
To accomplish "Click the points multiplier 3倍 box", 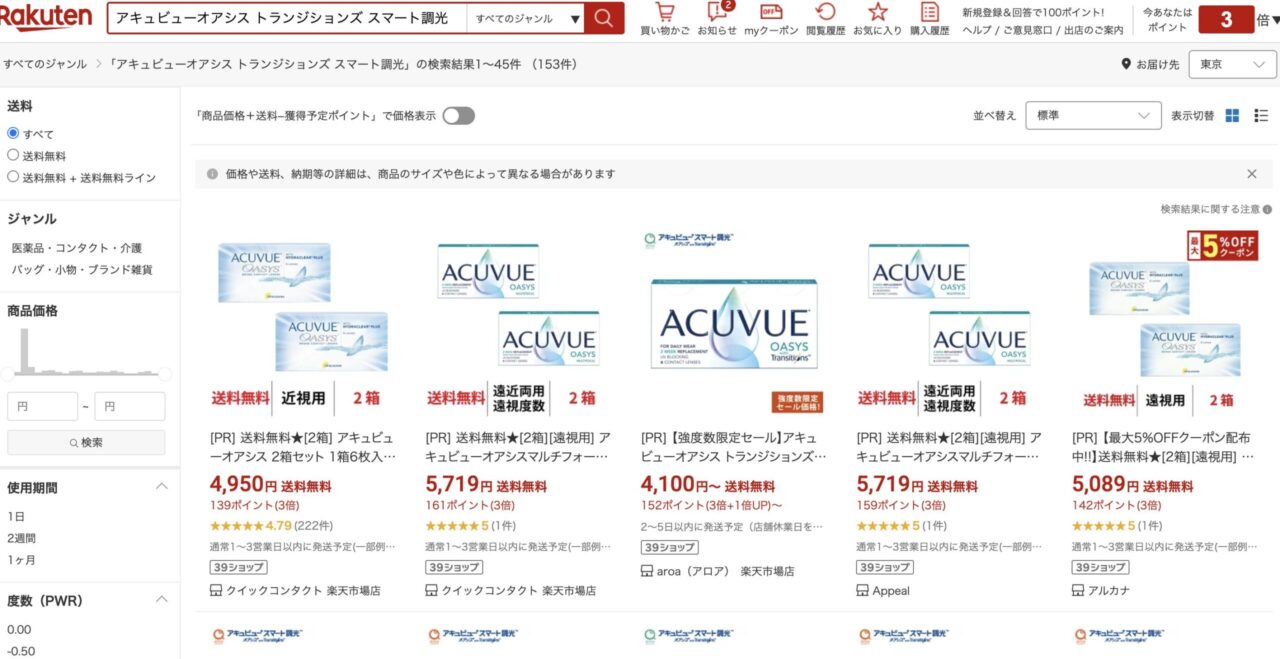I will coord(1226,19).
